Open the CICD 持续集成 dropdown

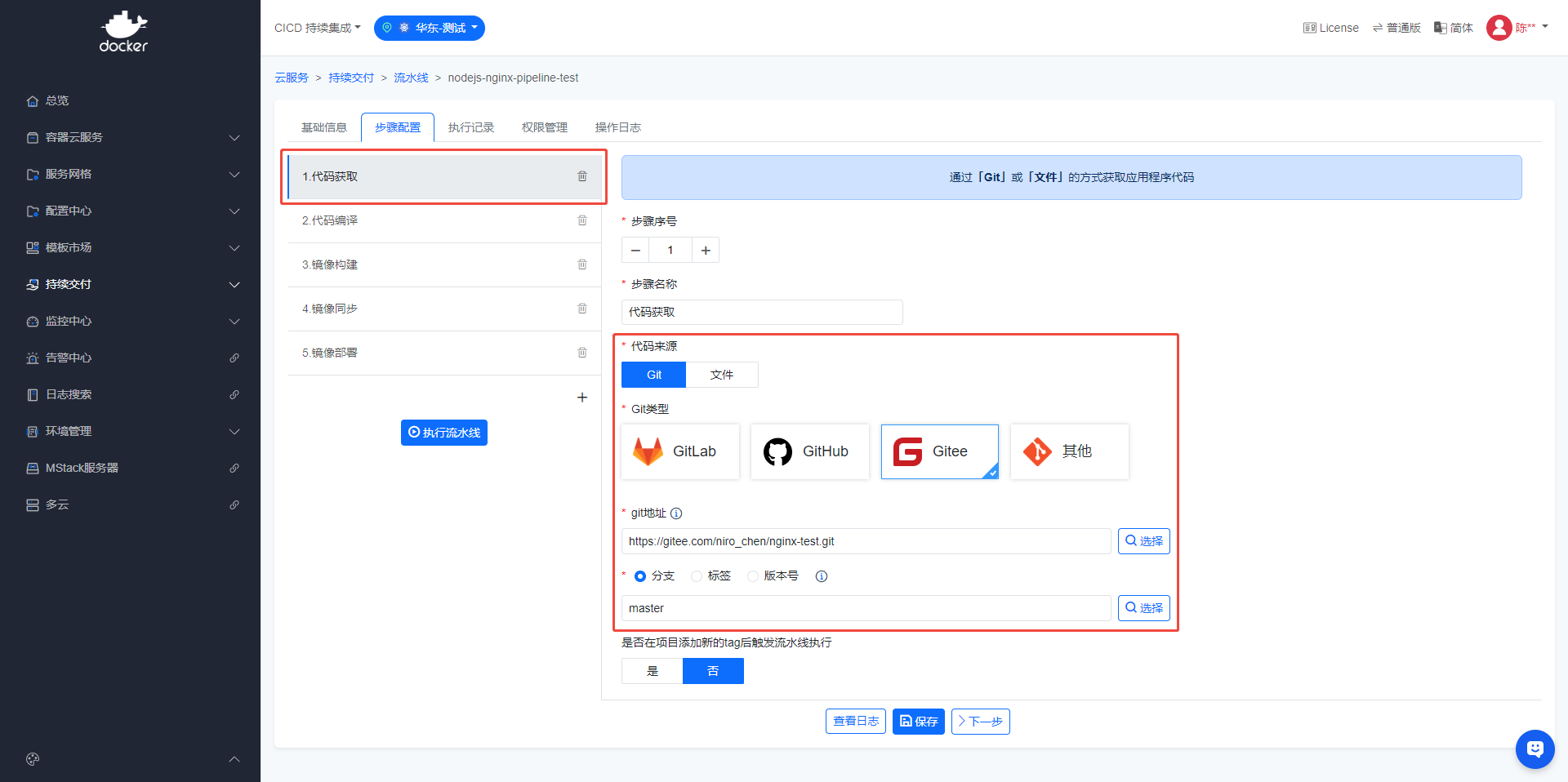(x=317, y=28)
